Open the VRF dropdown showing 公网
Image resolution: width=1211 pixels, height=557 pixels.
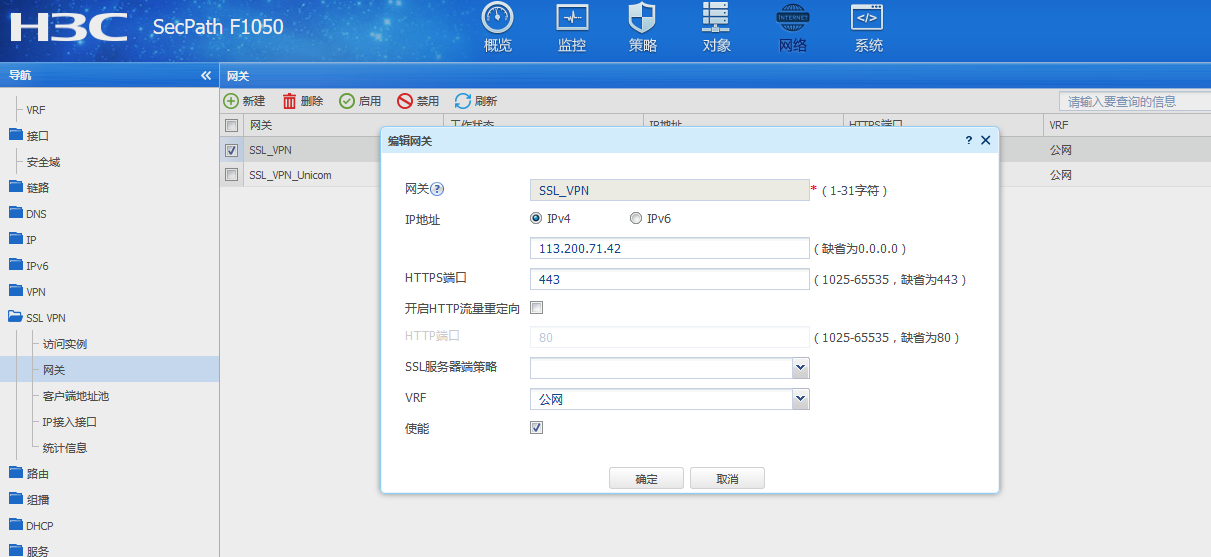click(x=800, y=399)
